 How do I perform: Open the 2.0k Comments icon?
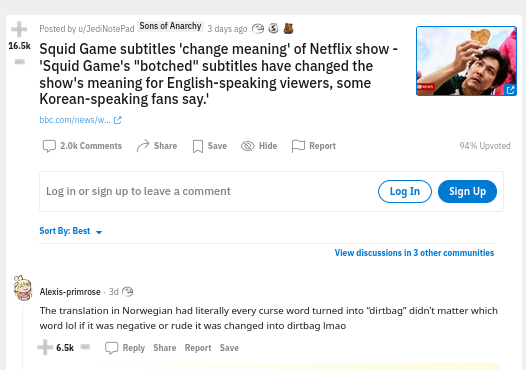pyautogui.click(x=49, y=146)
